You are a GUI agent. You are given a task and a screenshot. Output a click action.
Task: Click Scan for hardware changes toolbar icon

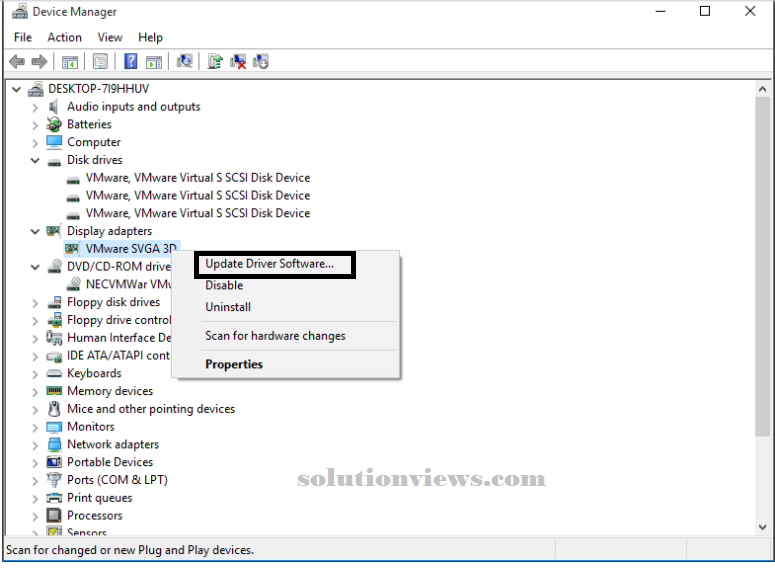click(x=184, y=61)
